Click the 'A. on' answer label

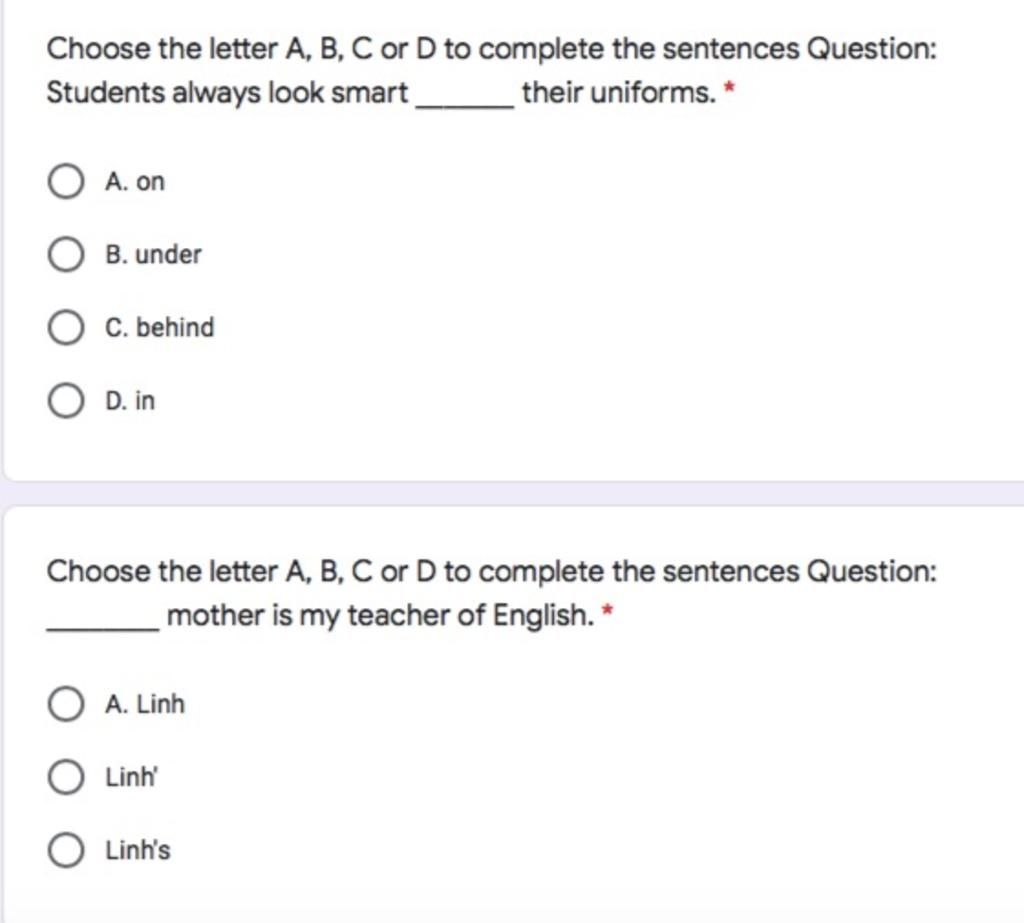pos(135,182)
